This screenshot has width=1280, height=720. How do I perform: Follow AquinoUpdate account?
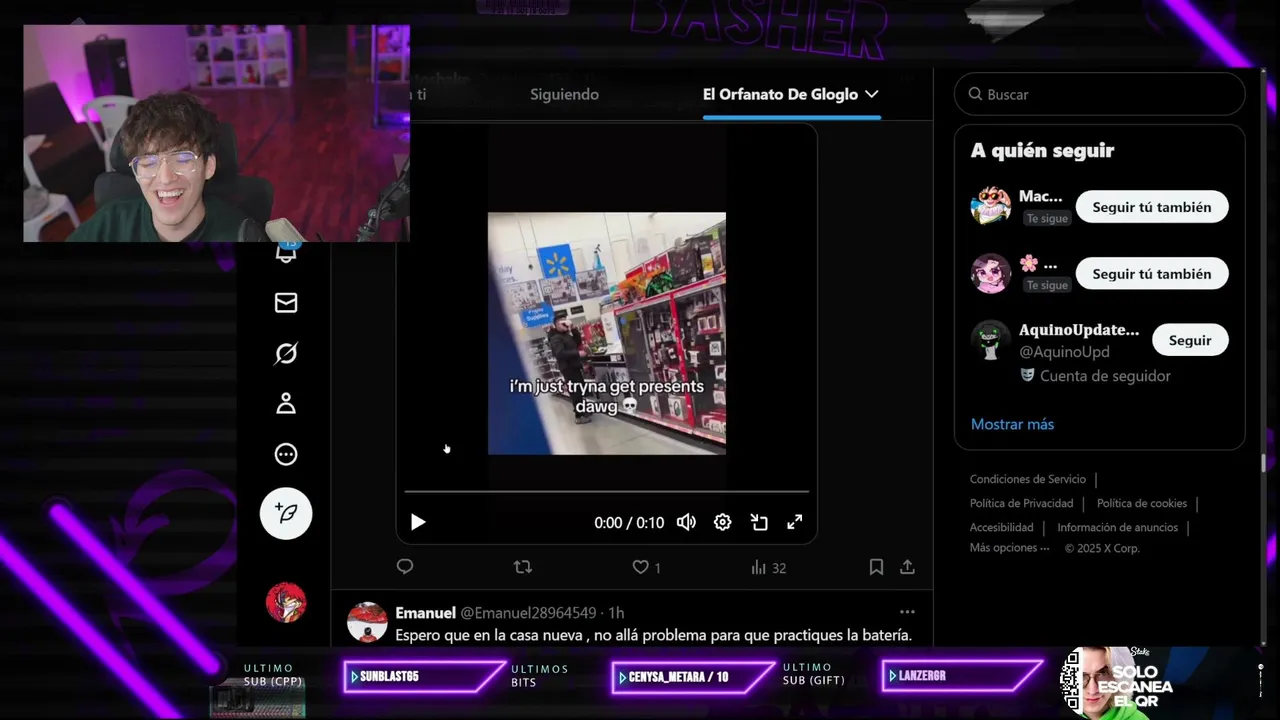click(x=1190, y=340)
